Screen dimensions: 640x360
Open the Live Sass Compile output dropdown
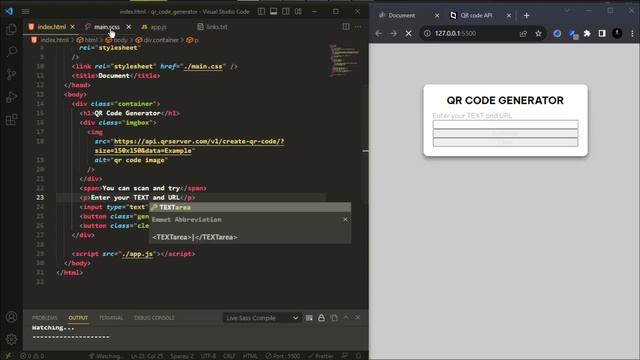click(262, 318)
